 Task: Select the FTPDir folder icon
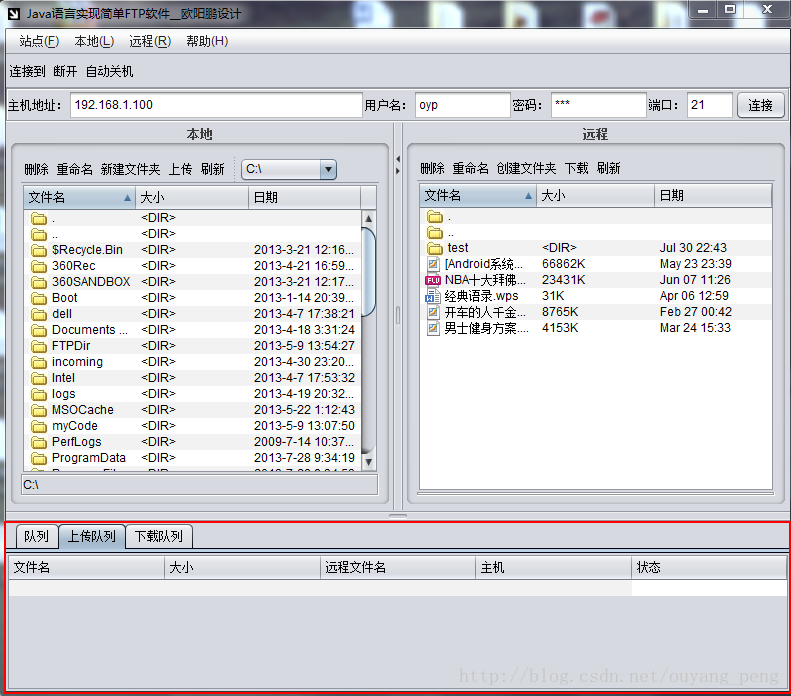(38, 346)
